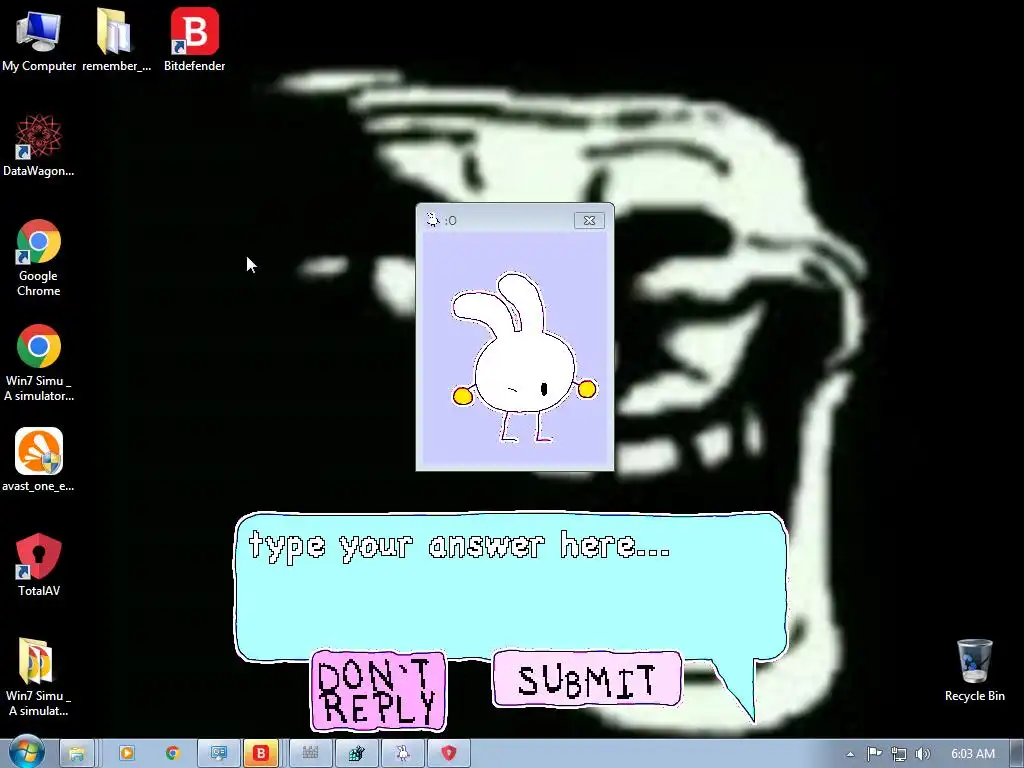Show hidden tray icons arrow
This screenshot has height=768, width=1024.
[x=850, y=754]
